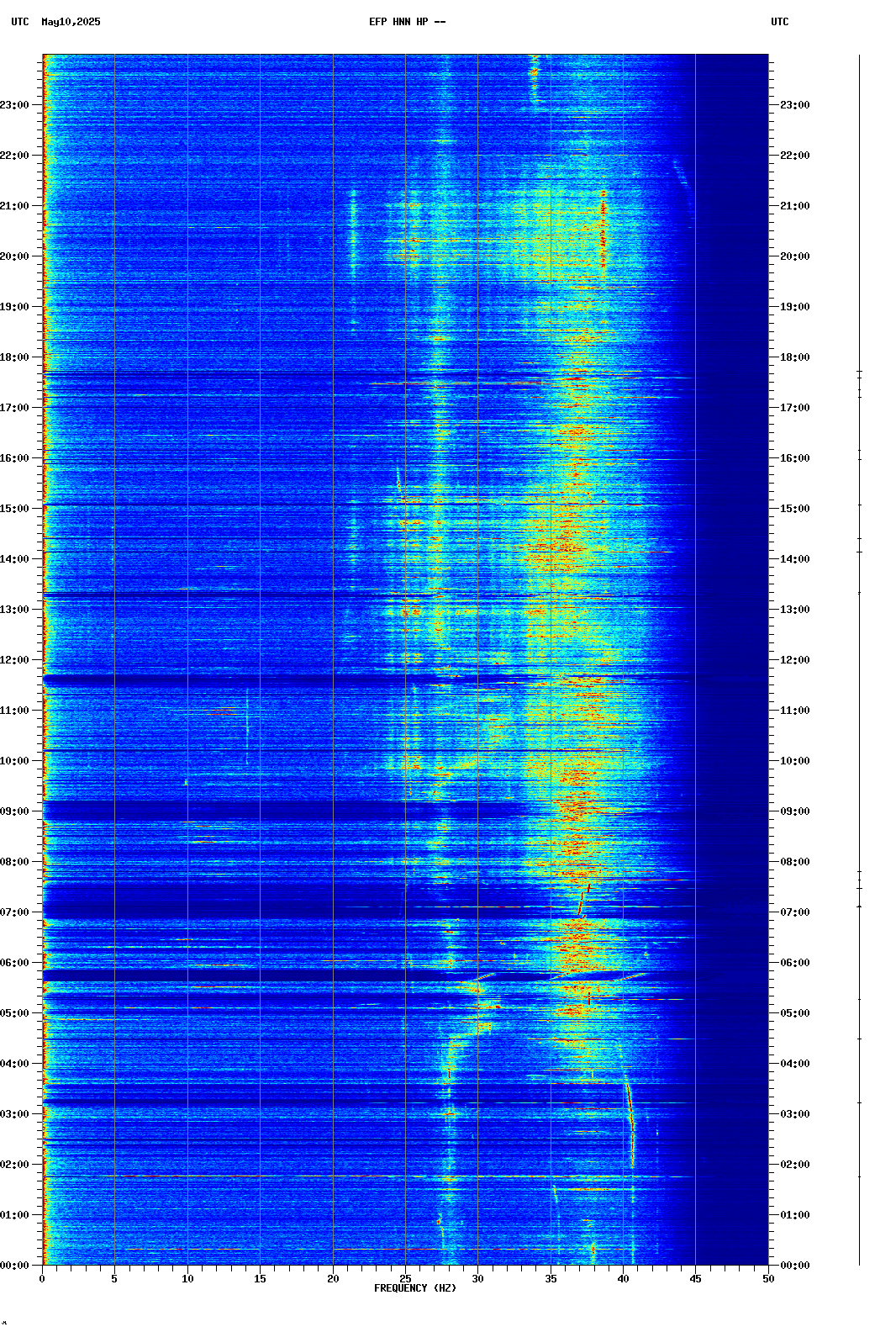Click the "5" frequency axis tick label
This screenshot has height=1332, width=896.
[x=114, y=1279]
